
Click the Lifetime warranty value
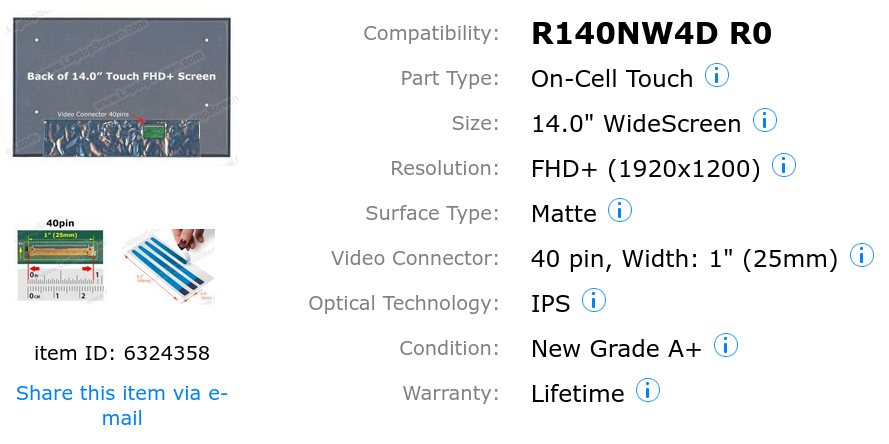click(x=578, y=394)
